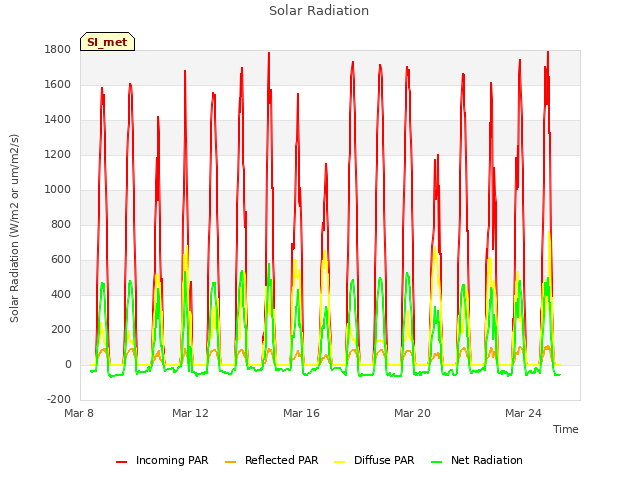The width and height of the screenshot is (640, 480).
Task: Click the 1200 y-axis tick label
Action: [x=58, y=155]
